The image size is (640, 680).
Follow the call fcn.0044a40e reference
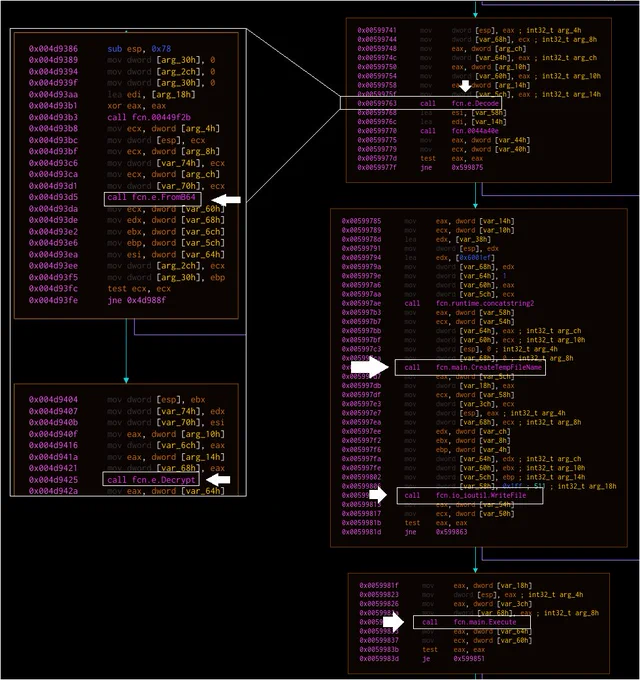click(x=459, y=131)
